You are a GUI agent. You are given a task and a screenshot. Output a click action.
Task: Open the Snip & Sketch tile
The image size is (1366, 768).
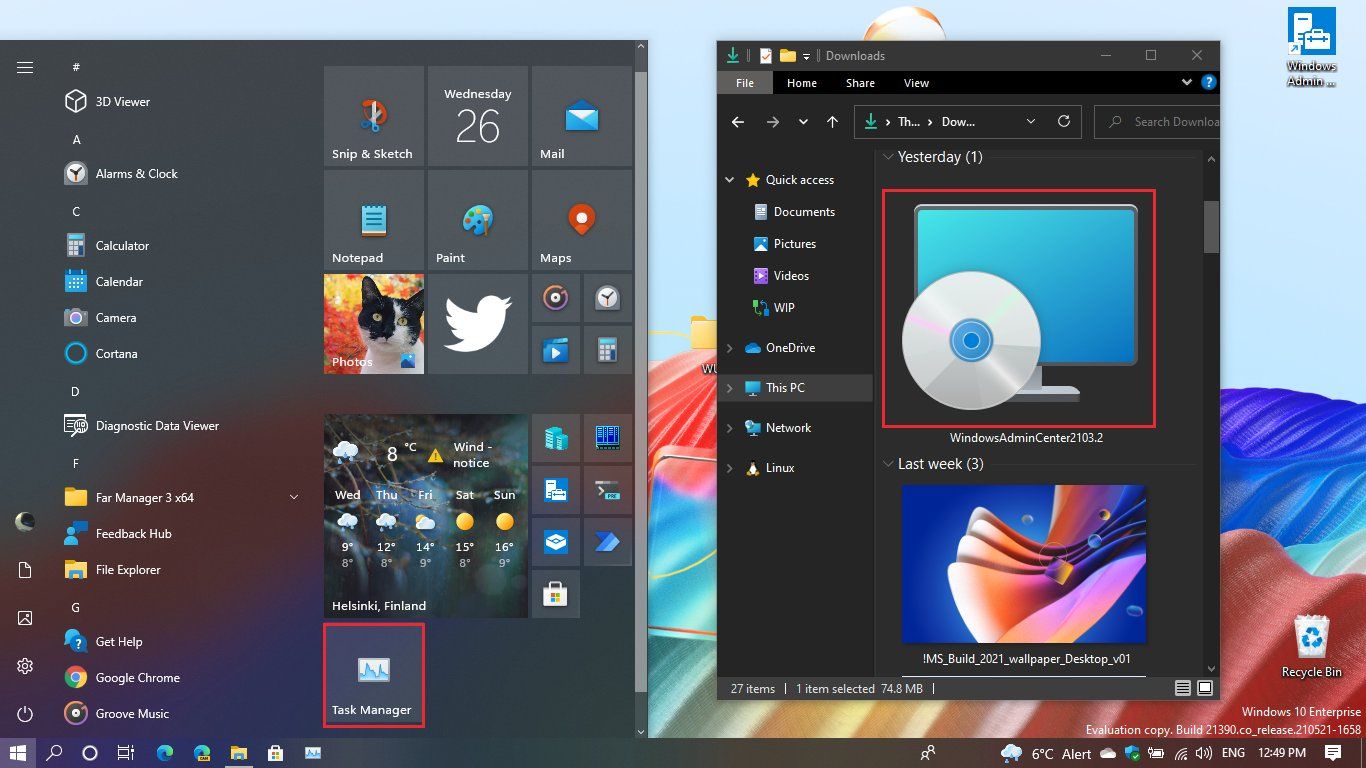[x=374, y=116]
